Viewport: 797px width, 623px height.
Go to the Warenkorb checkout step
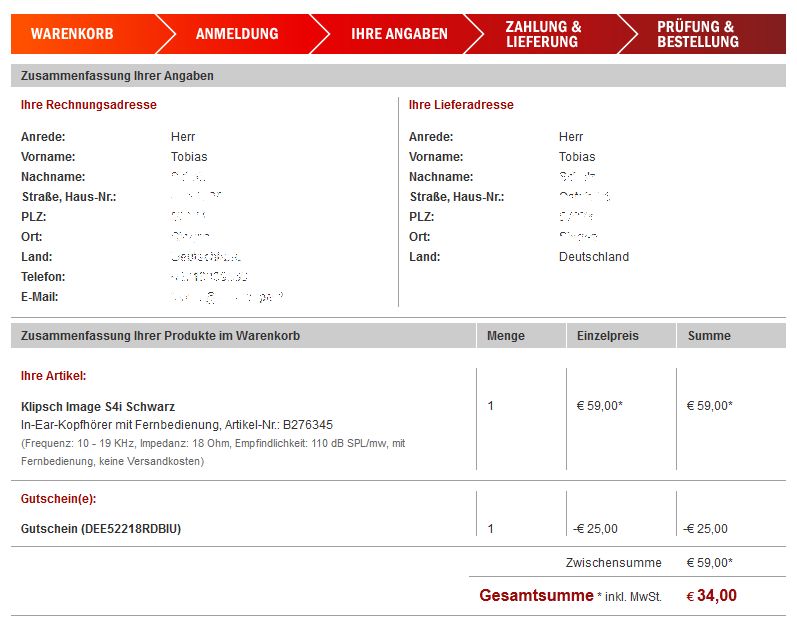pyautogui.click(x=72, y=34)
